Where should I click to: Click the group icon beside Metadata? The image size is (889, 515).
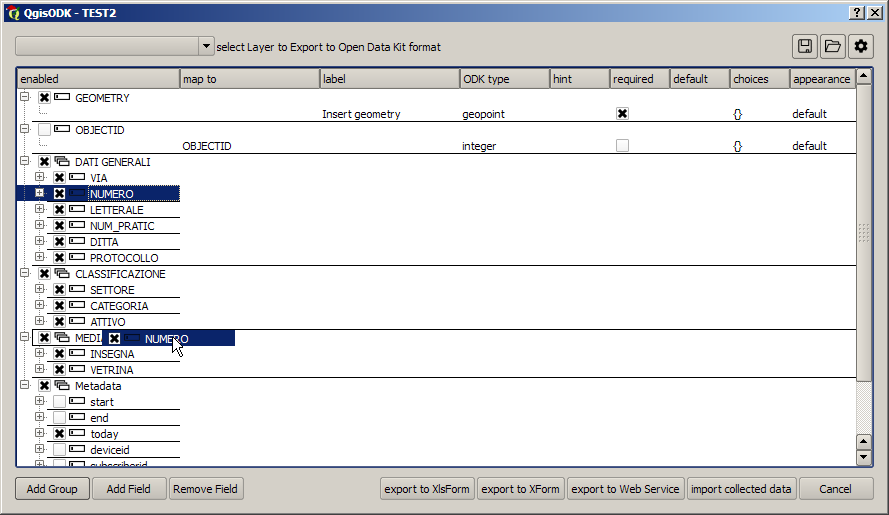click(x=62, y=386)
